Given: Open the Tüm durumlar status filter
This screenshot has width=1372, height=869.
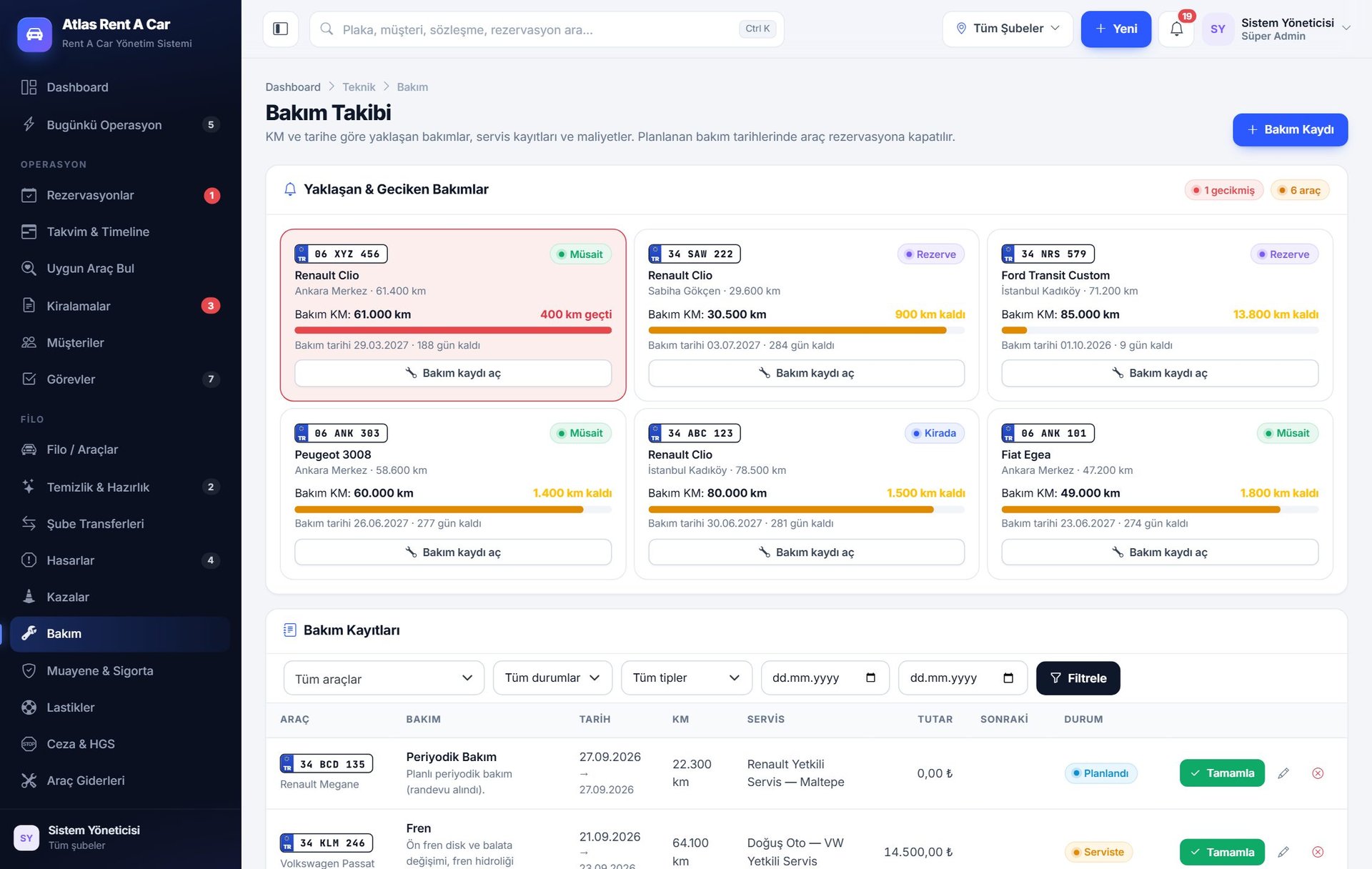Looking at the screenshot, I should point(552,677).
